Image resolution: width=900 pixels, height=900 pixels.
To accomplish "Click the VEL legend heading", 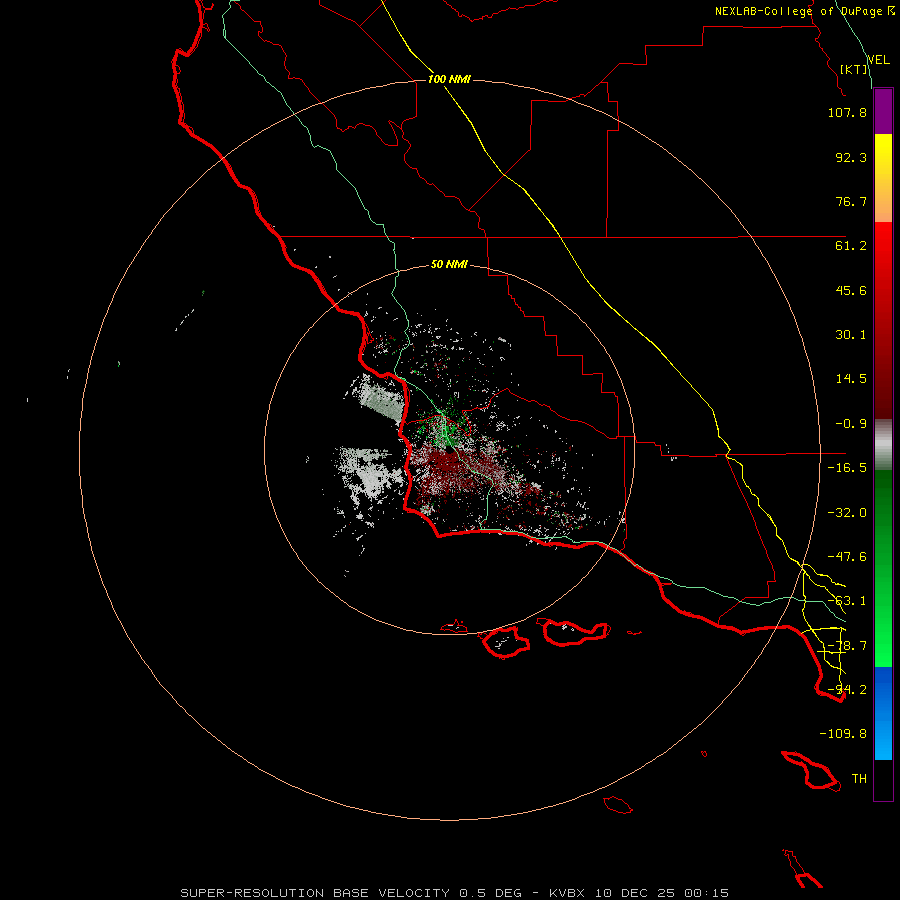I will pyautogui.click(x=878, y=59).
